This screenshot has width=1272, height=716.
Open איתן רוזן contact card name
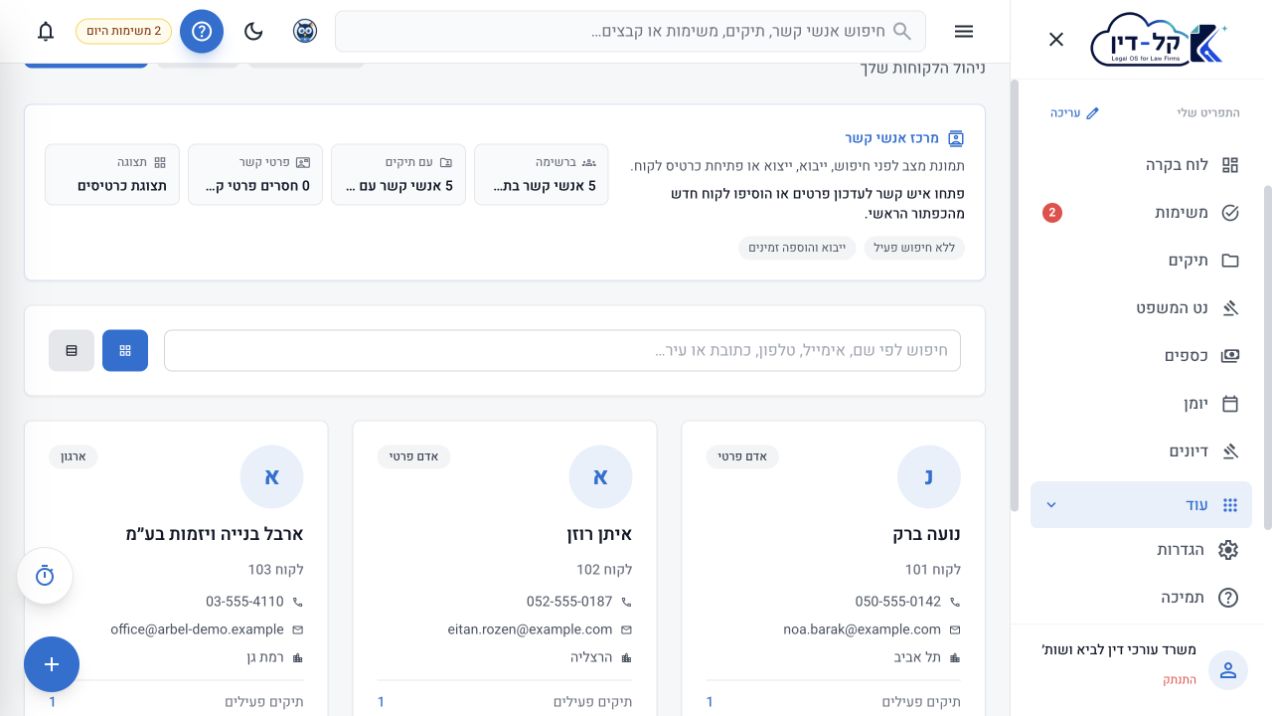[599, 534]
